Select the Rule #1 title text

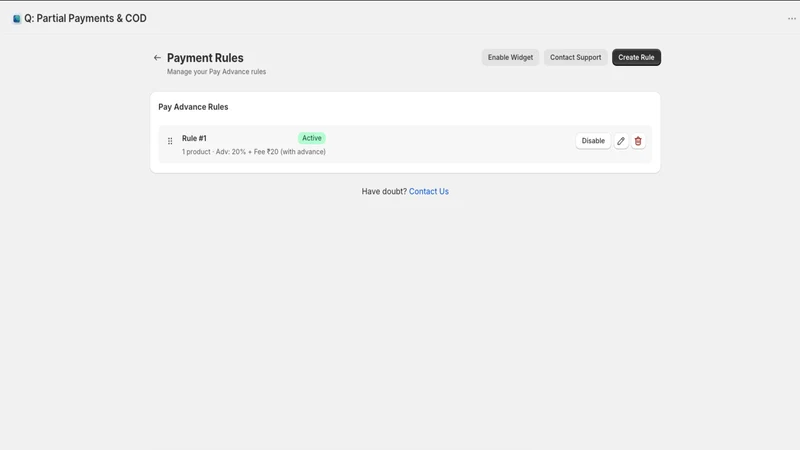[194, 138]
